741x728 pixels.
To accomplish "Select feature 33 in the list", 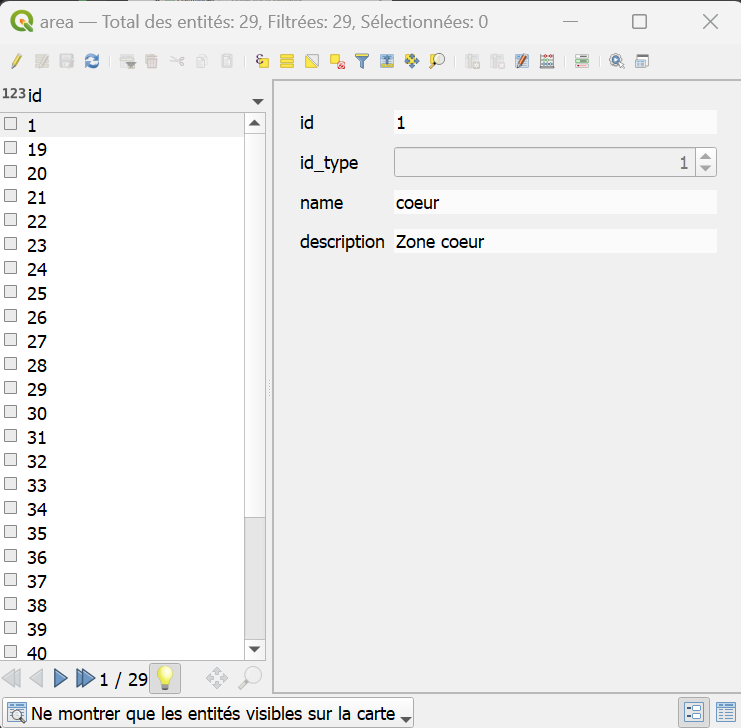I will point(123,485).
